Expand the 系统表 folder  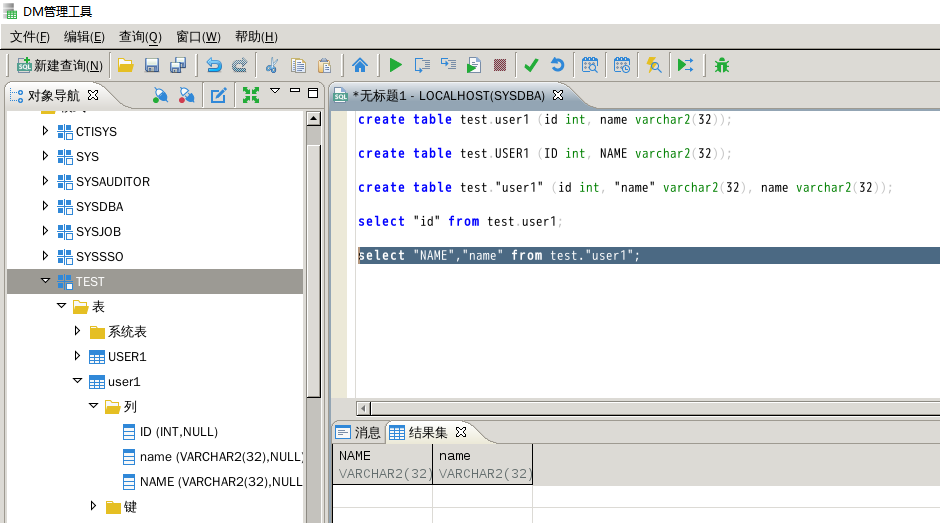click(77, 331)
